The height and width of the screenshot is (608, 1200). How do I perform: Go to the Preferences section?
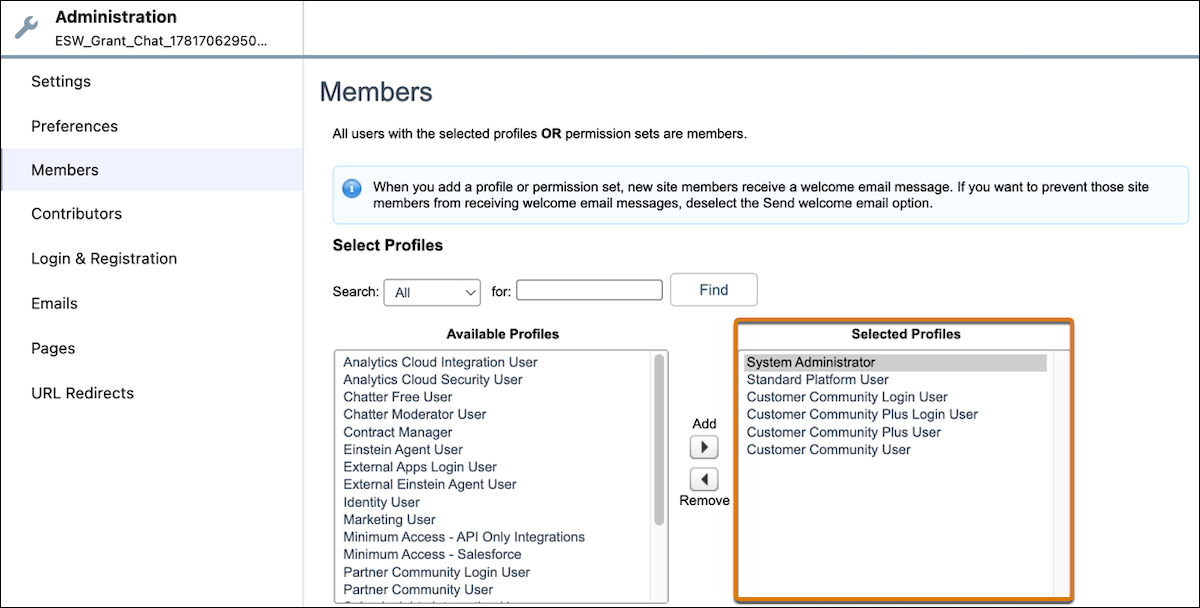tap(74, 126)
